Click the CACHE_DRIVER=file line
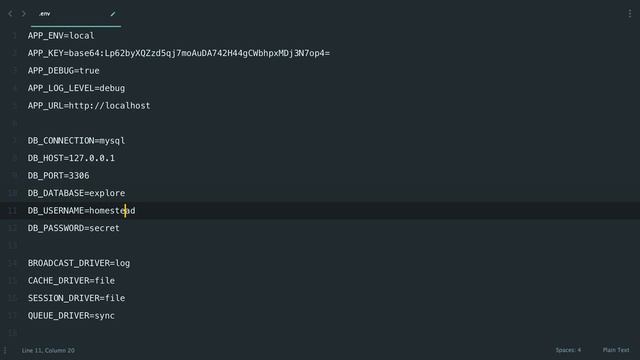This screenshot has height=360, width=640. (x=71, y=281)
